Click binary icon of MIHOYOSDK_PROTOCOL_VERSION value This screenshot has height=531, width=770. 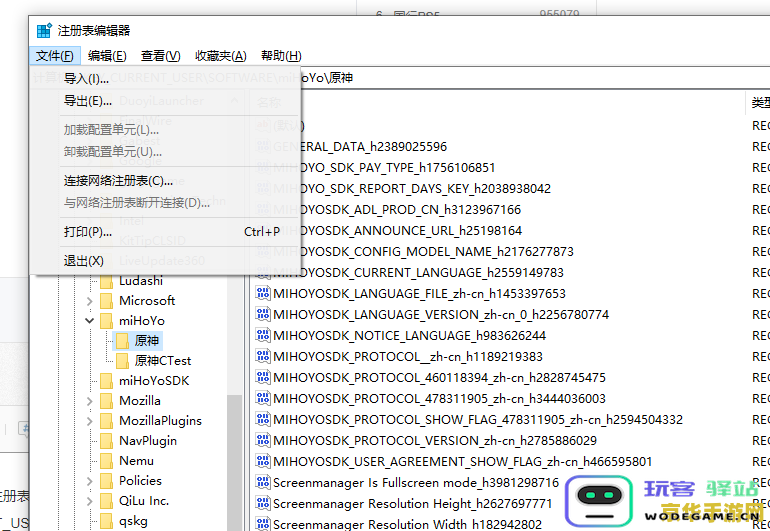coord(263,440)
